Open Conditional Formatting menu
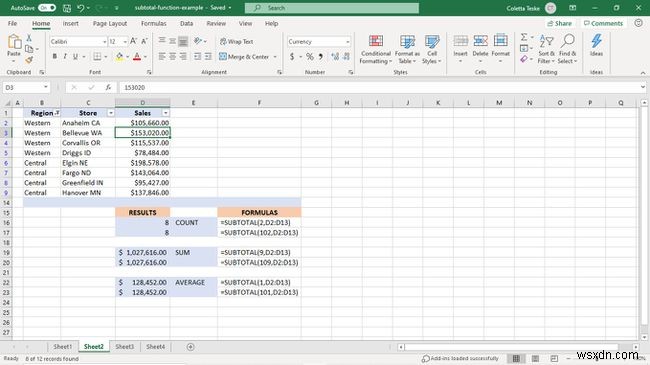 point(375,49)
